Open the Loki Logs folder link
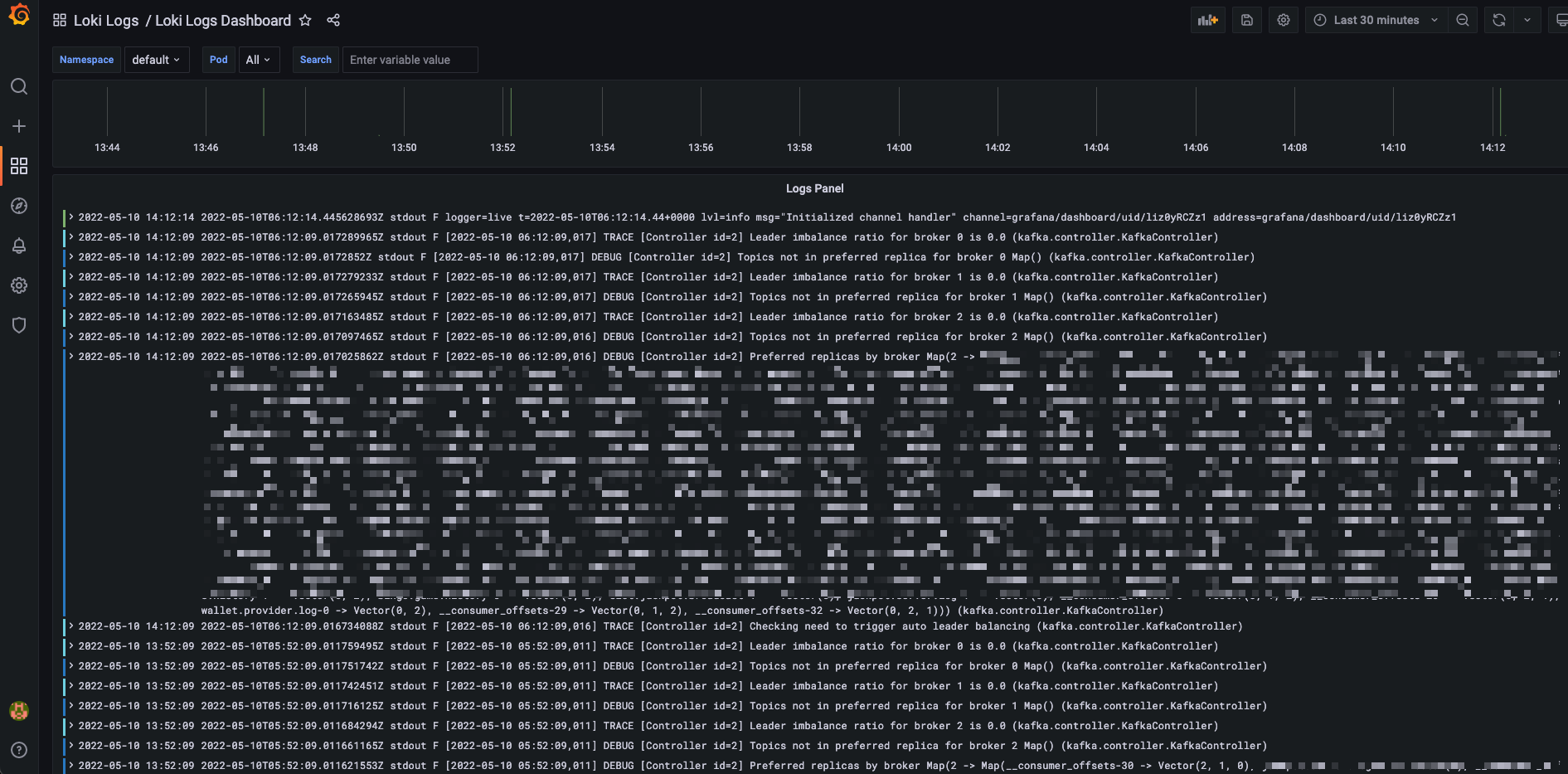 click(x=106, y=20)
